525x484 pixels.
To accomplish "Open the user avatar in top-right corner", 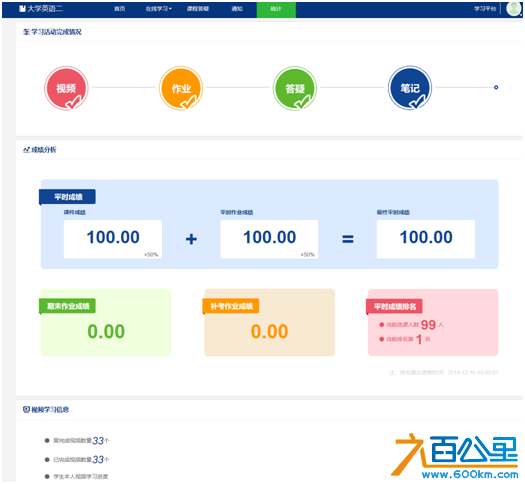I will (514, 9).
